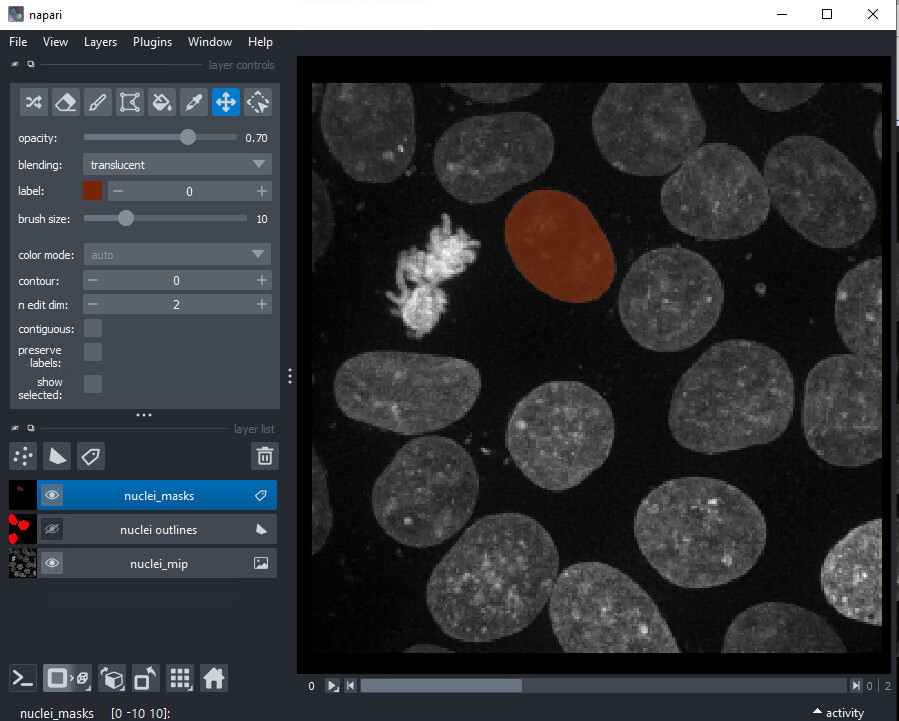899x721 pixels.
Task: Open the color mode dropdown
Action: 177,254
